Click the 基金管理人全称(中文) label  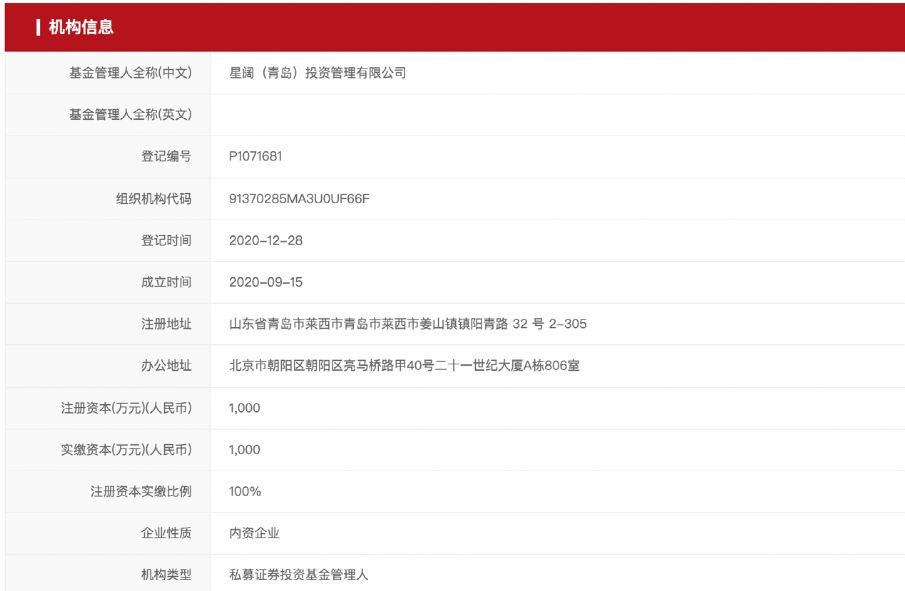coord(130,73)
